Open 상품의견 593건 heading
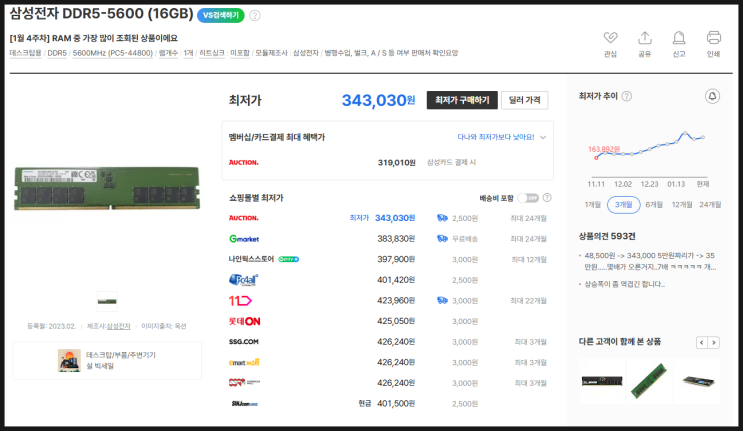This screenshot has height=431, width=743. 607,236
